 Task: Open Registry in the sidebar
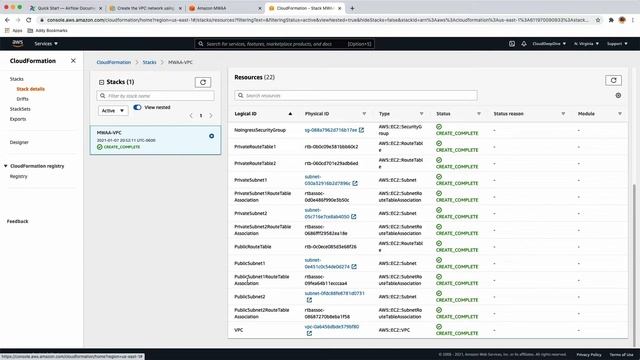[x=18, y=176]
